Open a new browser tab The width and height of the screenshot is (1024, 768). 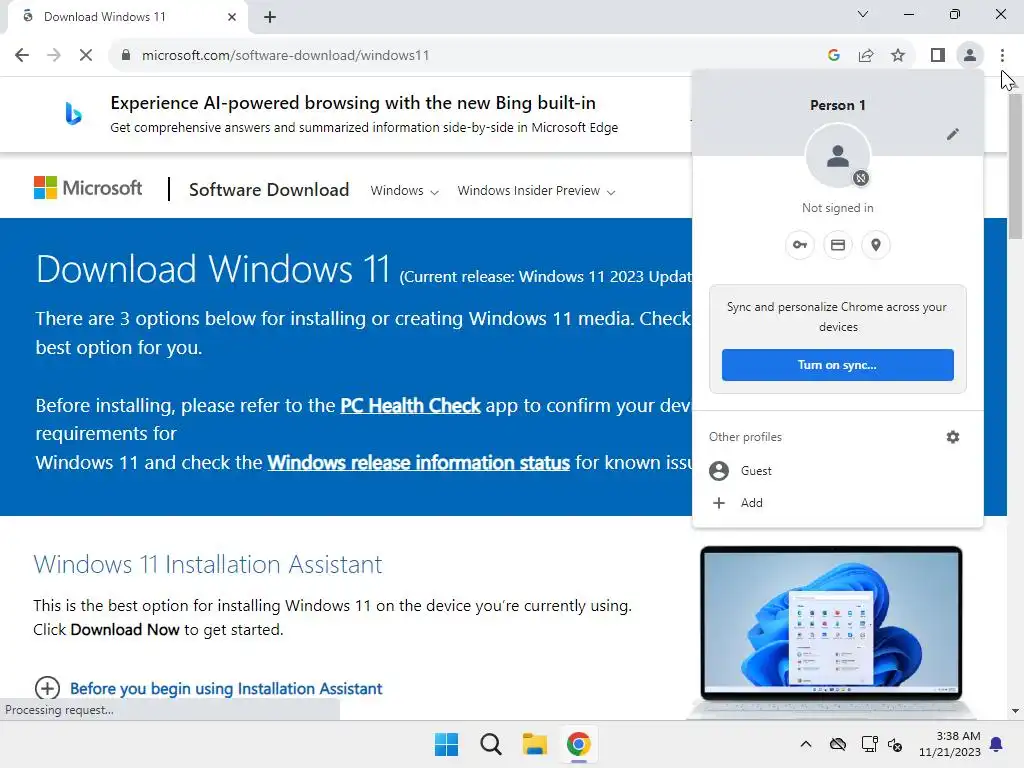click(x=270, y=17)
